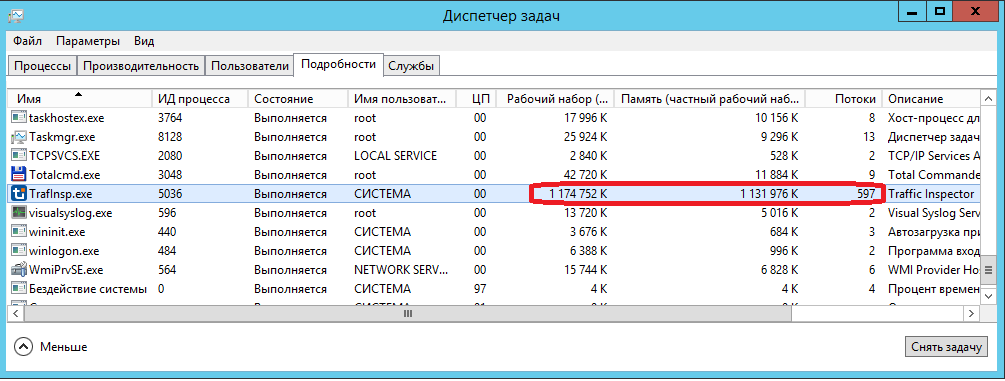The width and height of the screenshot is (1005, 381).
Task: Select the TrafInsp.exe row name
Action: (62, 194)
